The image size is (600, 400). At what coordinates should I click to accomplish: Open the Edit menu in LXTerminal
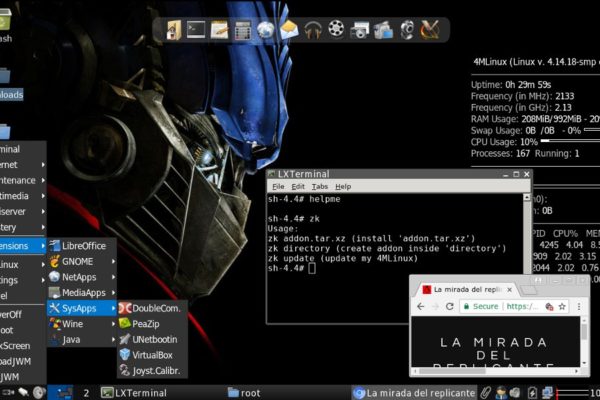[298, 187]
